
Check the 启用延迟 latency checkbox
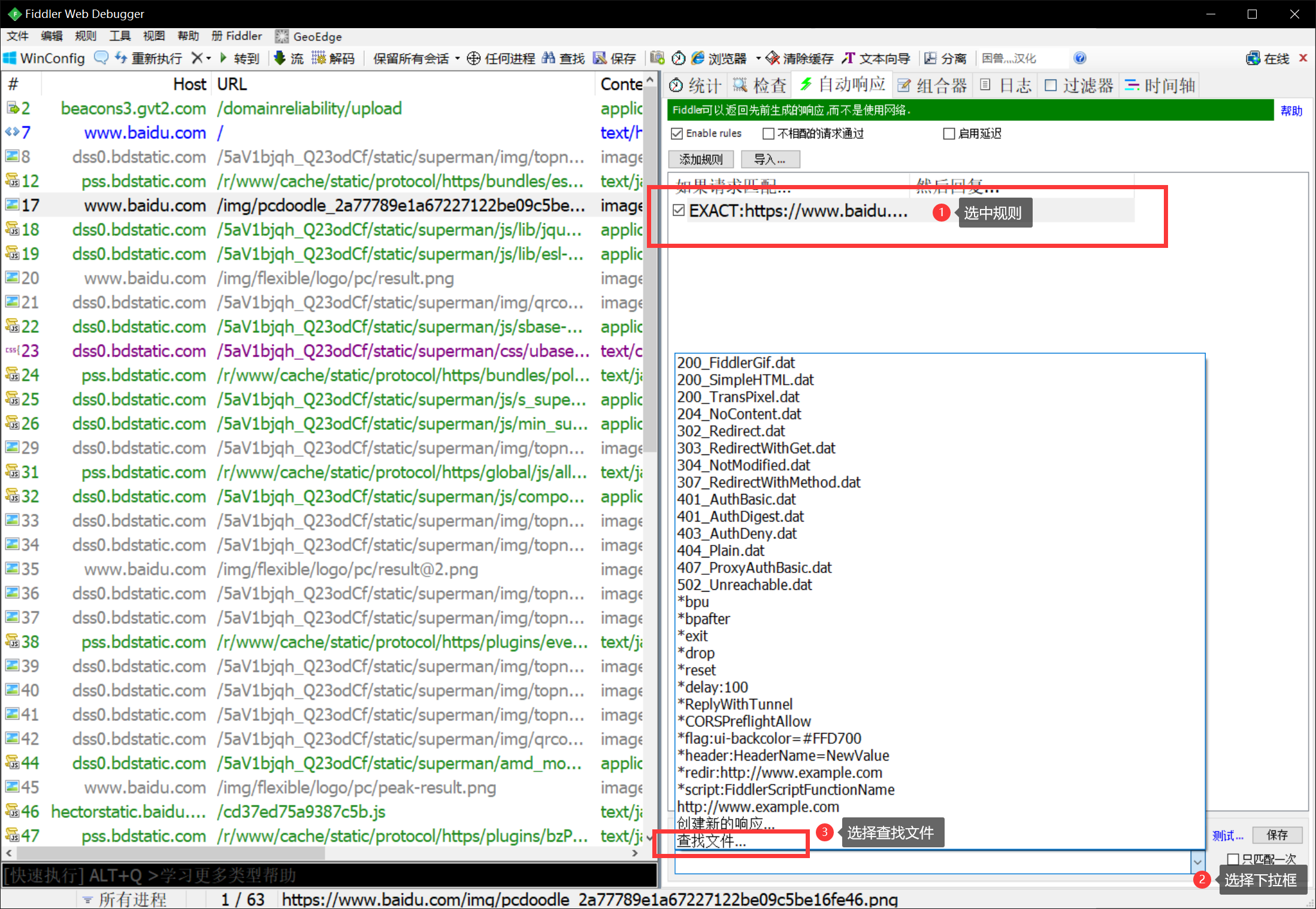948,134
